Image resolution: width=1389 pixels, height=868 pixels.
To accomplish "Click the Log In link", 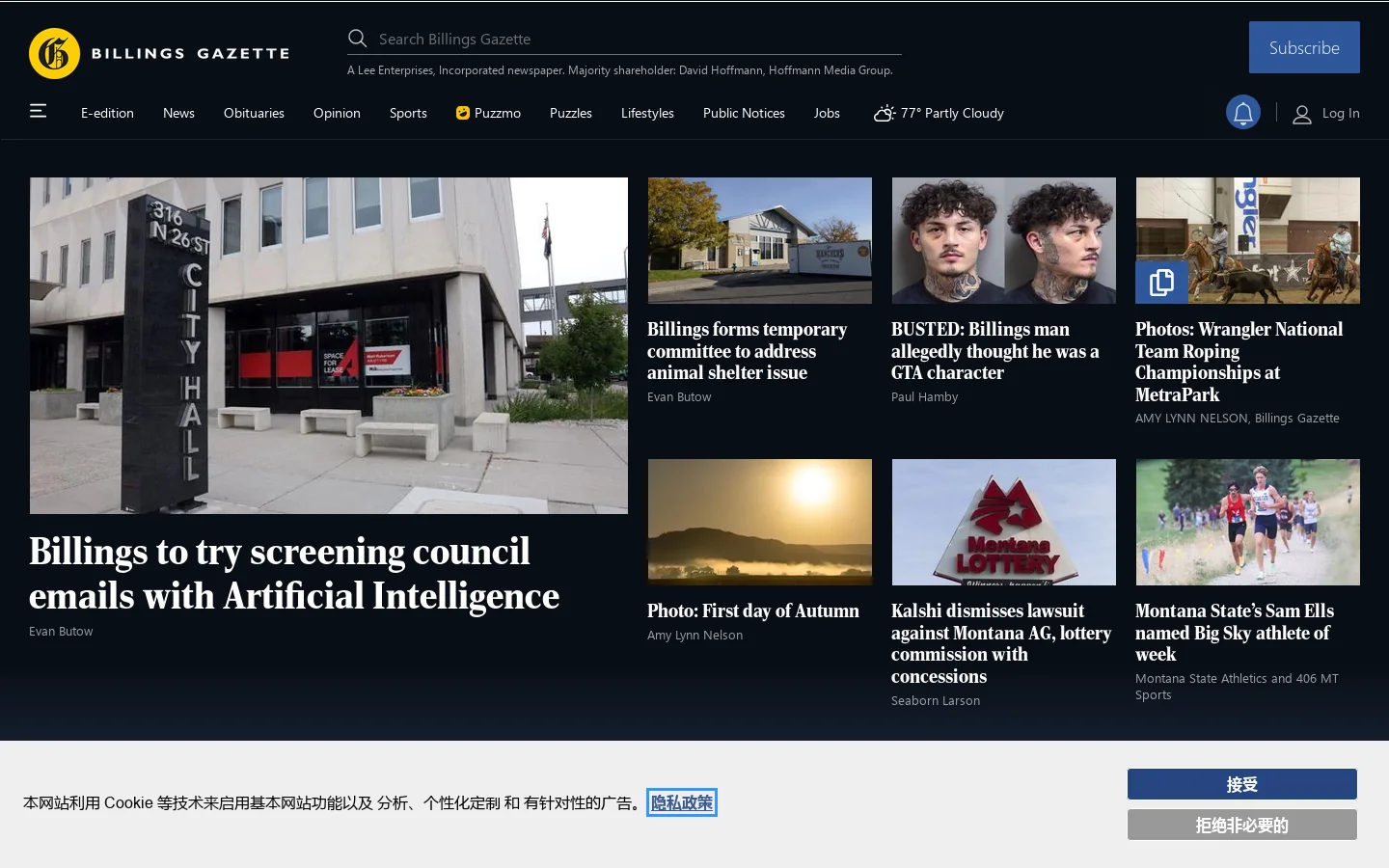I will pos(1341,113).
